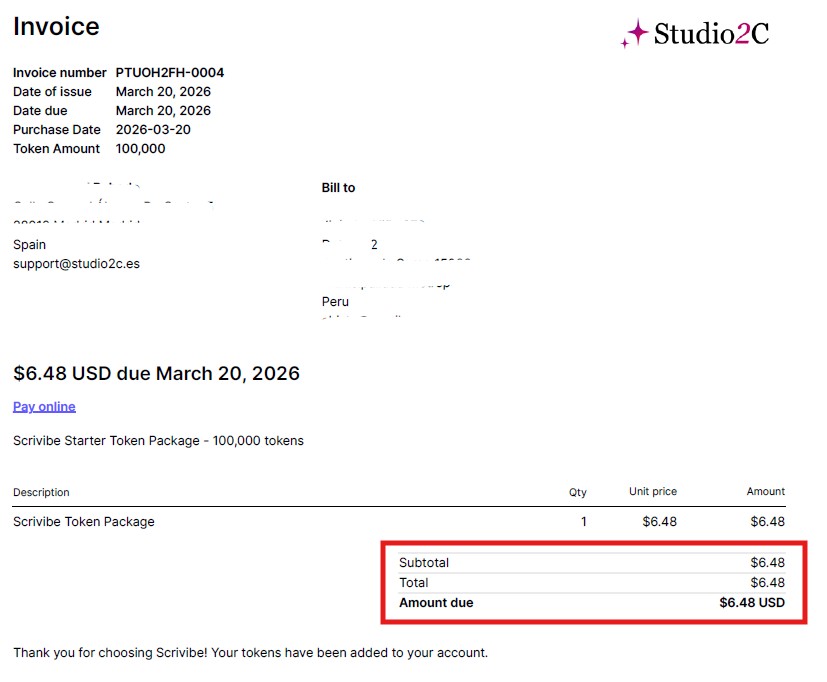The width and height of the screenshot is (827, 682).
Task: Select the Spain country text
Action: [30, 245]
